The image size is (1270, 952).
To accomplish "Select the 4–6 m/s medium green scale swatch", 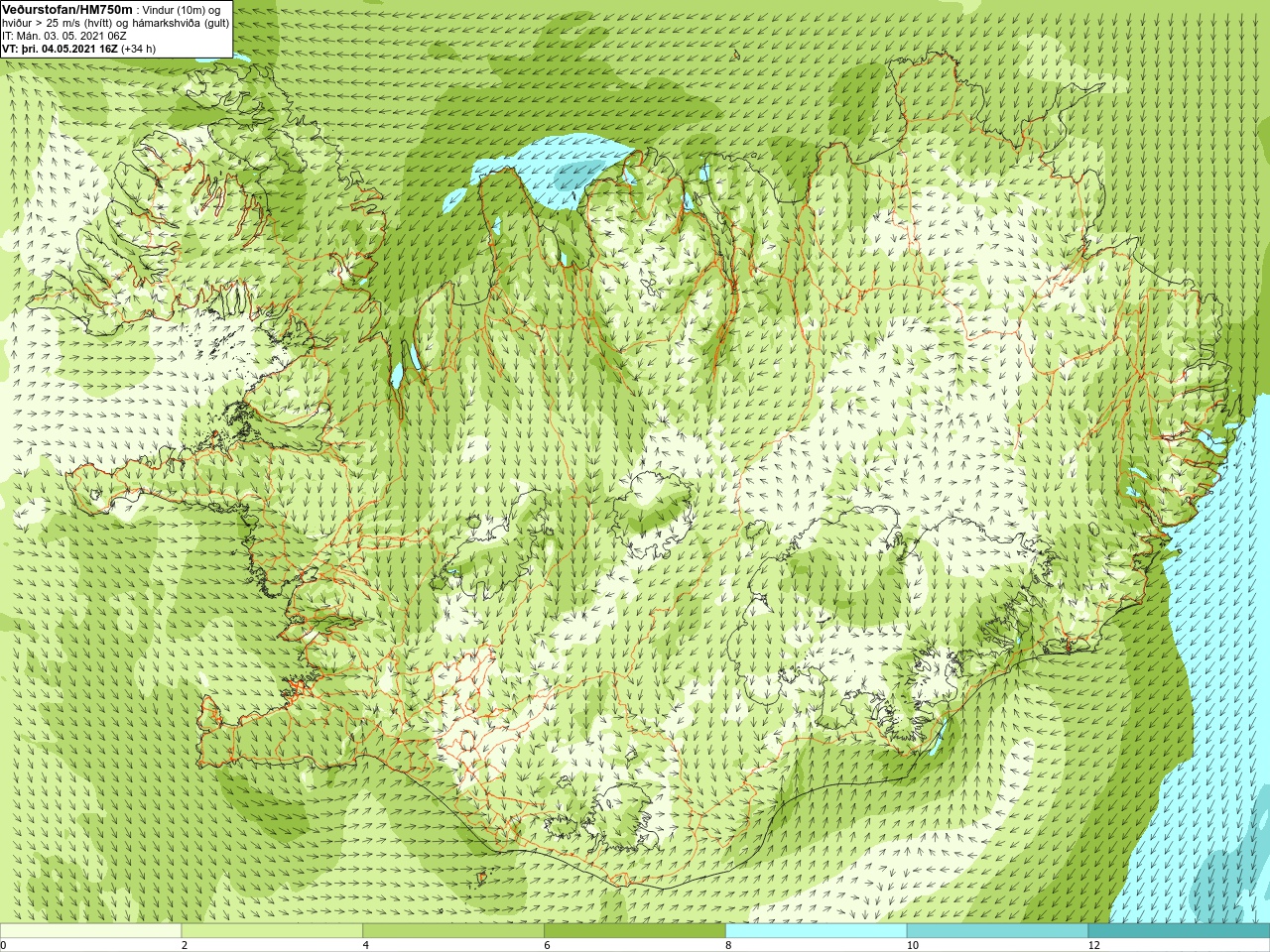I will pyautogui.click(x=453, y=931).
